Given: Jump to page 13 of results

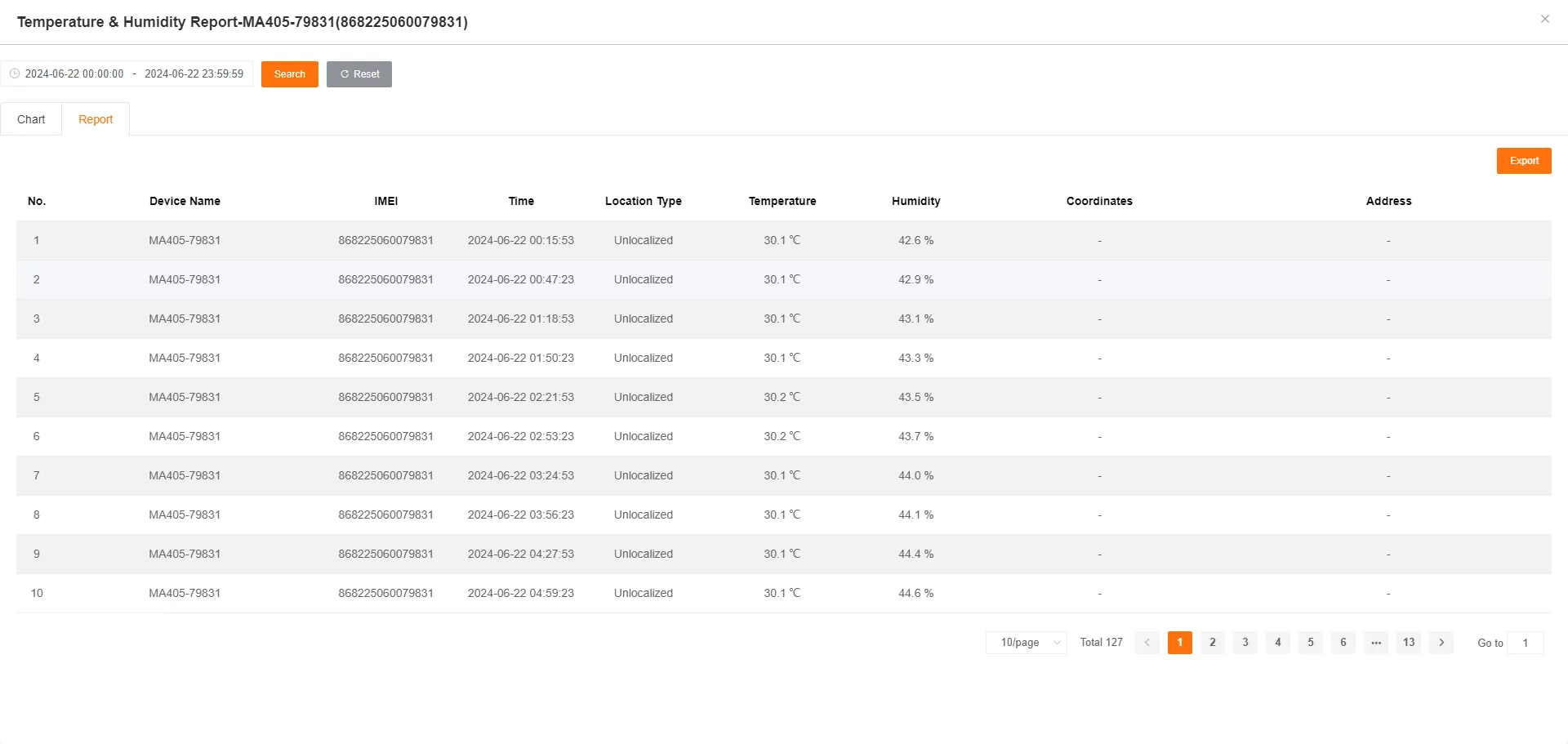Looking at the screenshot, I should (1408, 643).
